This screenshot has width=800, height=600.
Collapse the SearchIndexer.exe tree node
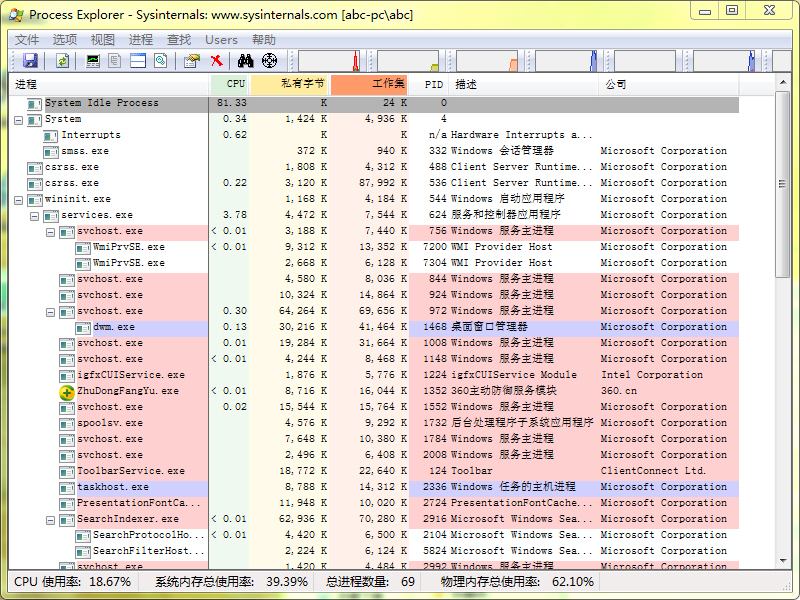click(x=51, y=520)
